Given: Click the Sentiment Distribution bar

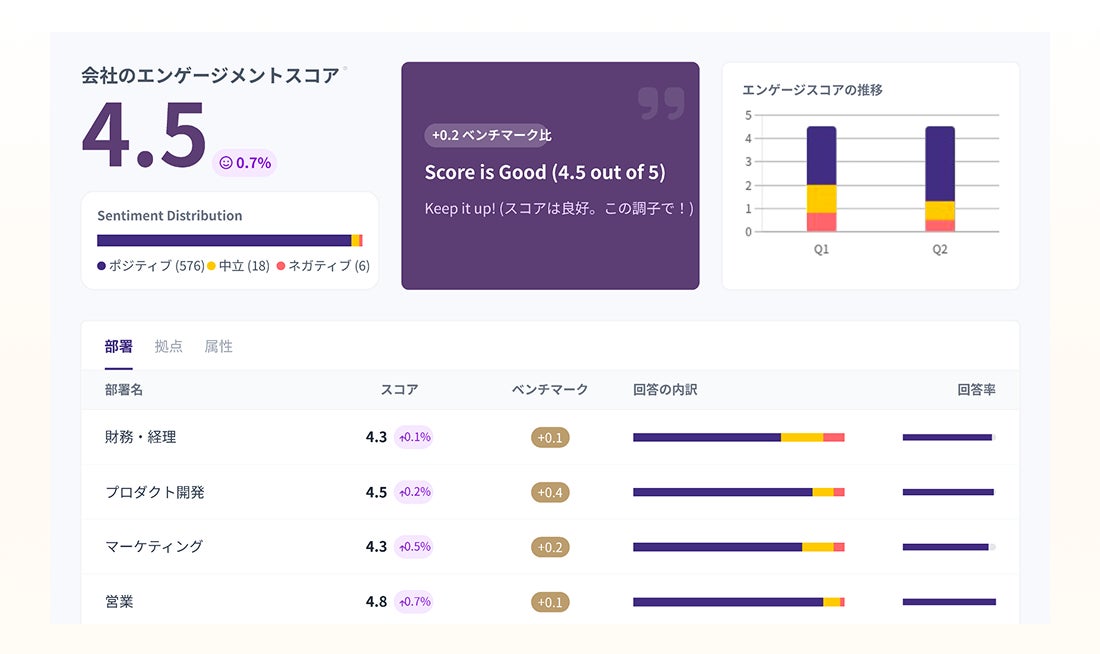Looking at the screenshot, I should (x=229, y=240).
